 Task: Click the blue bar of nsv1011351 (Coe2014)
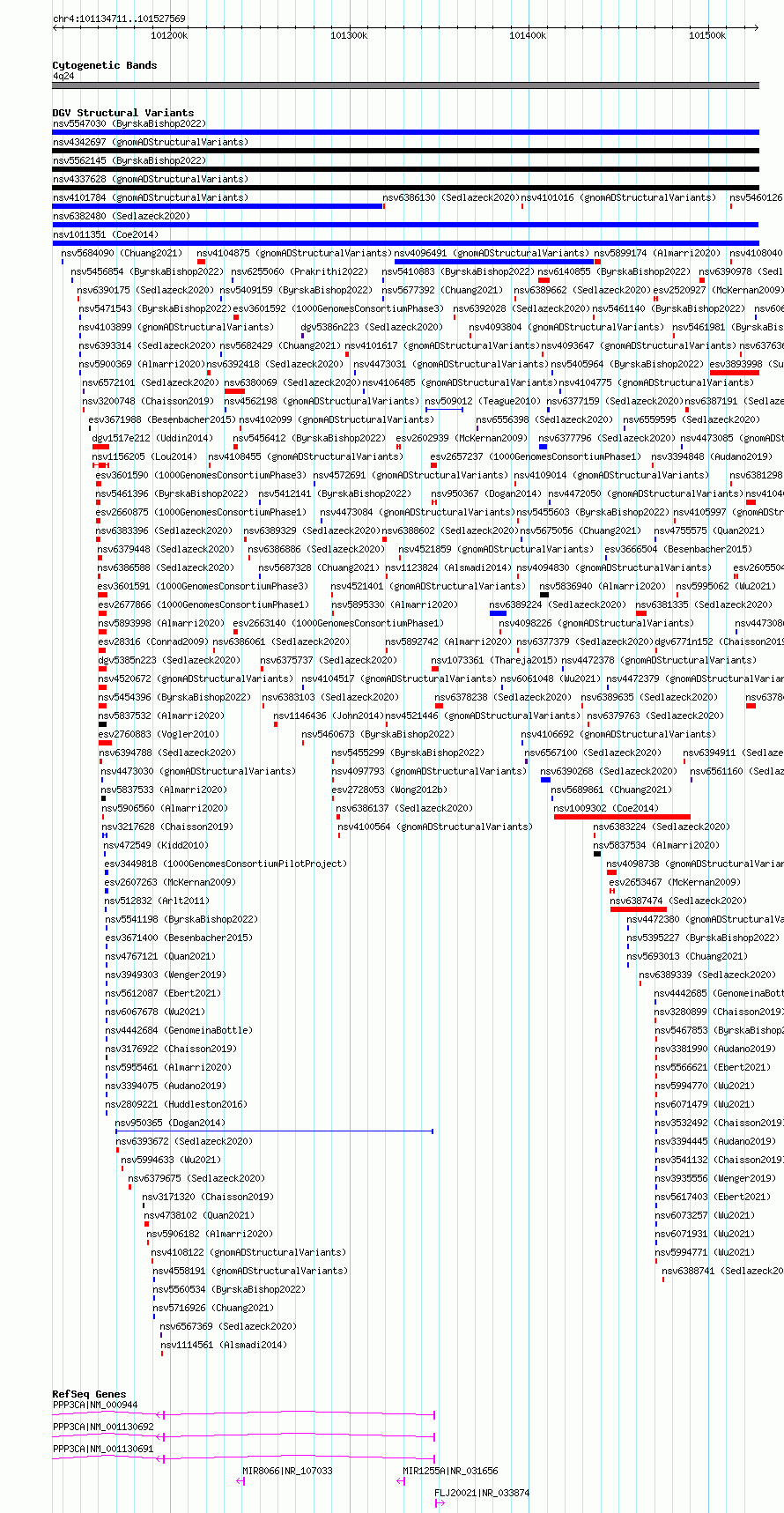point(405,243)
